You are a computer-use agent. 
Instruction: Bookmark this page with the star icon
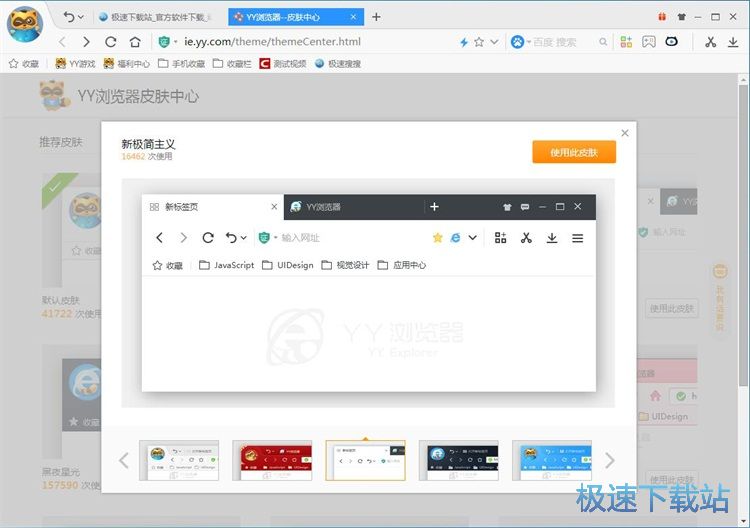[x=479, y=42]
